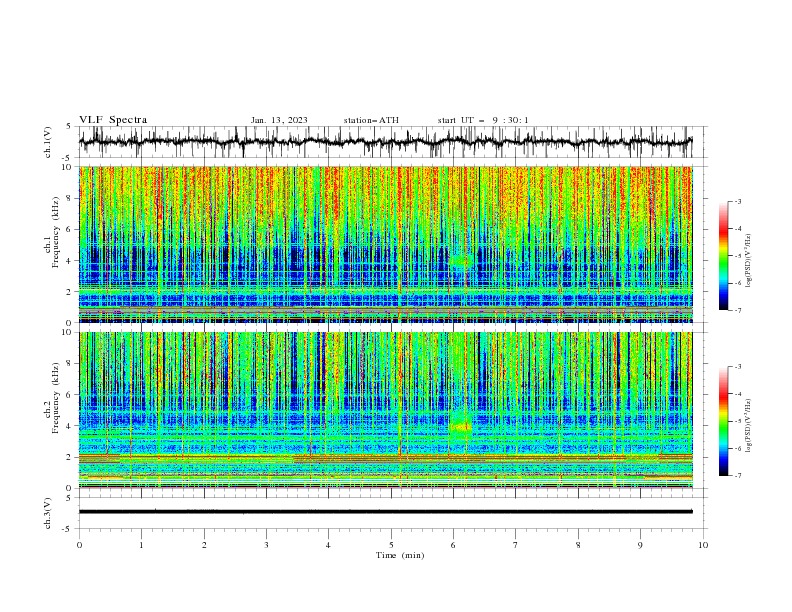
Task: Click the bright emission patch near 6 min in ch.2 spectrogram
Action: click(460, 427)
